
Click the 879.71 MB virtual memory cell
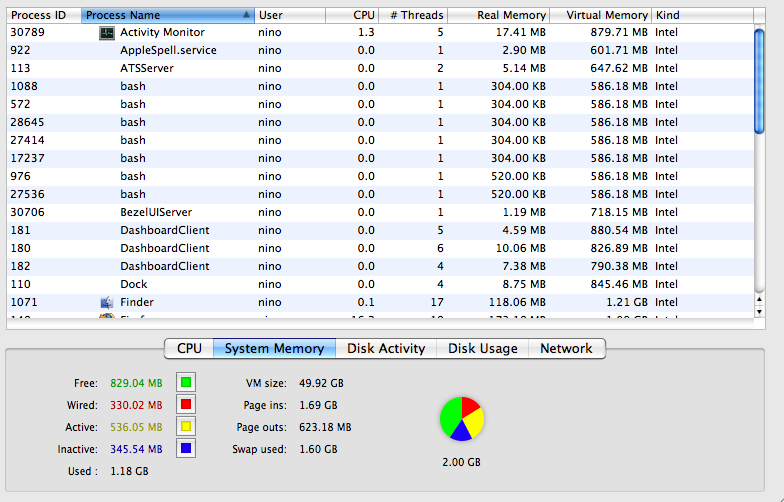tap(619, 32)
